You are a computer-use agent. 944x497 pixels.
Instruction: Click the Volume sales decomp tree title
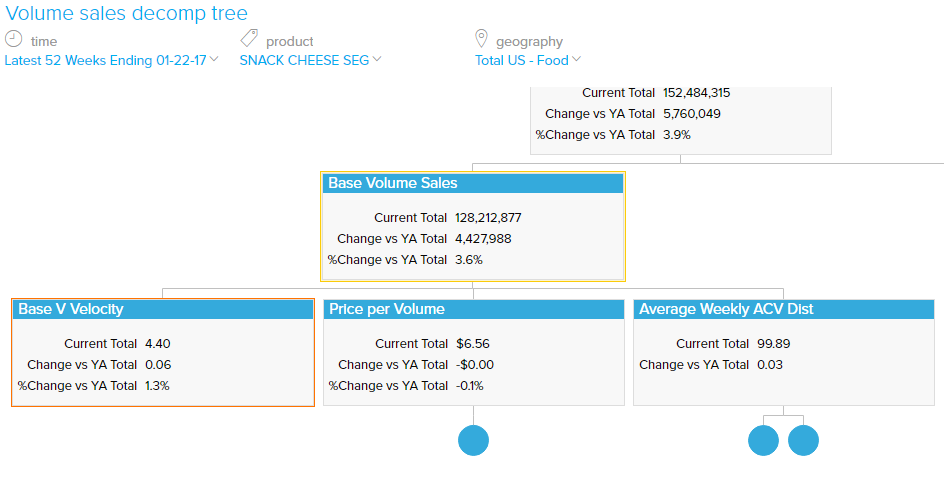point(127,14)
